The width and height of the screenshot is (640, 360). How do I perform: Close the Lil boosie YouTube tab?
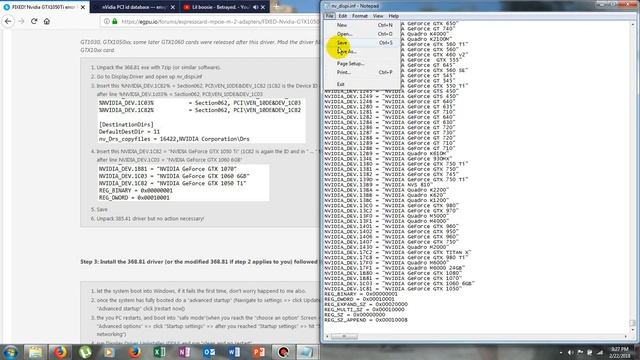[262, 7]
